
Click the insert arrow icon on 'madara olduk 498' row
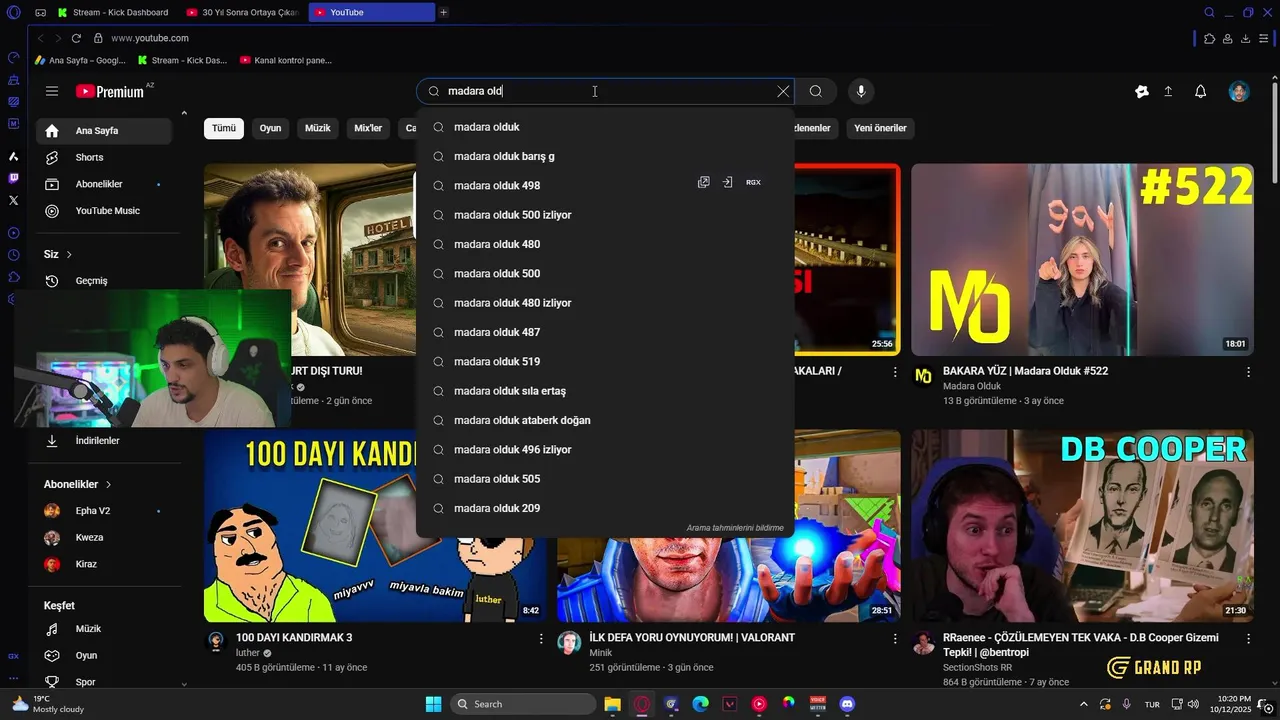click(727, 183)
